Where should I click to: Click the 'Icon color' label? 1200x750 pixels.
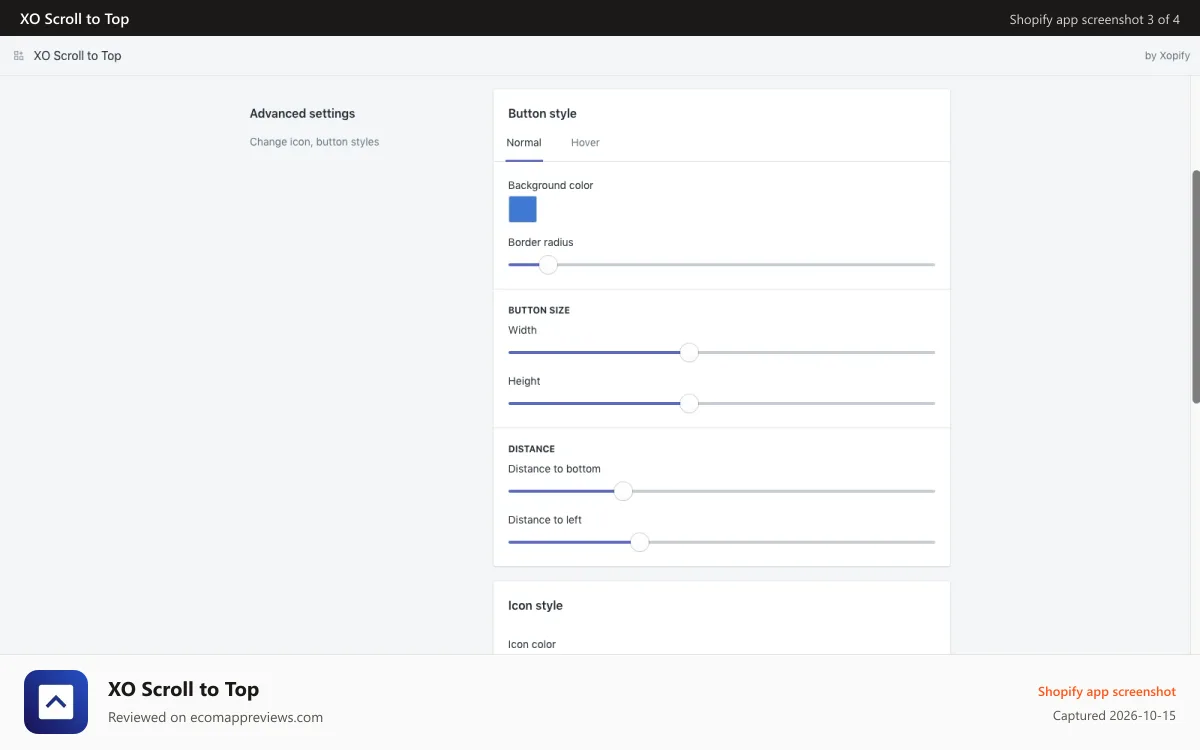[x=532, y=645]
